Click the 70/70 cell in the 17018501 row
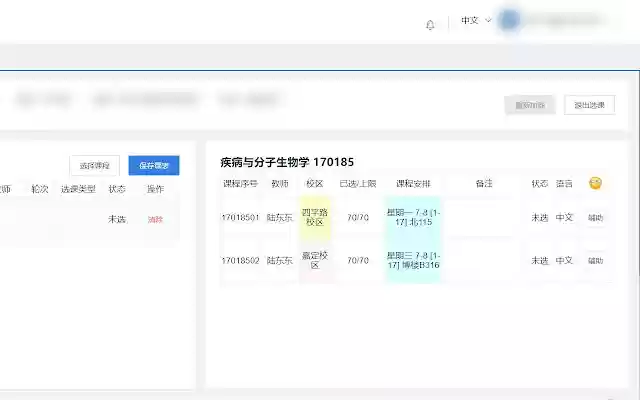The height and width of the screenshot is (400, 640). point(358,218)
